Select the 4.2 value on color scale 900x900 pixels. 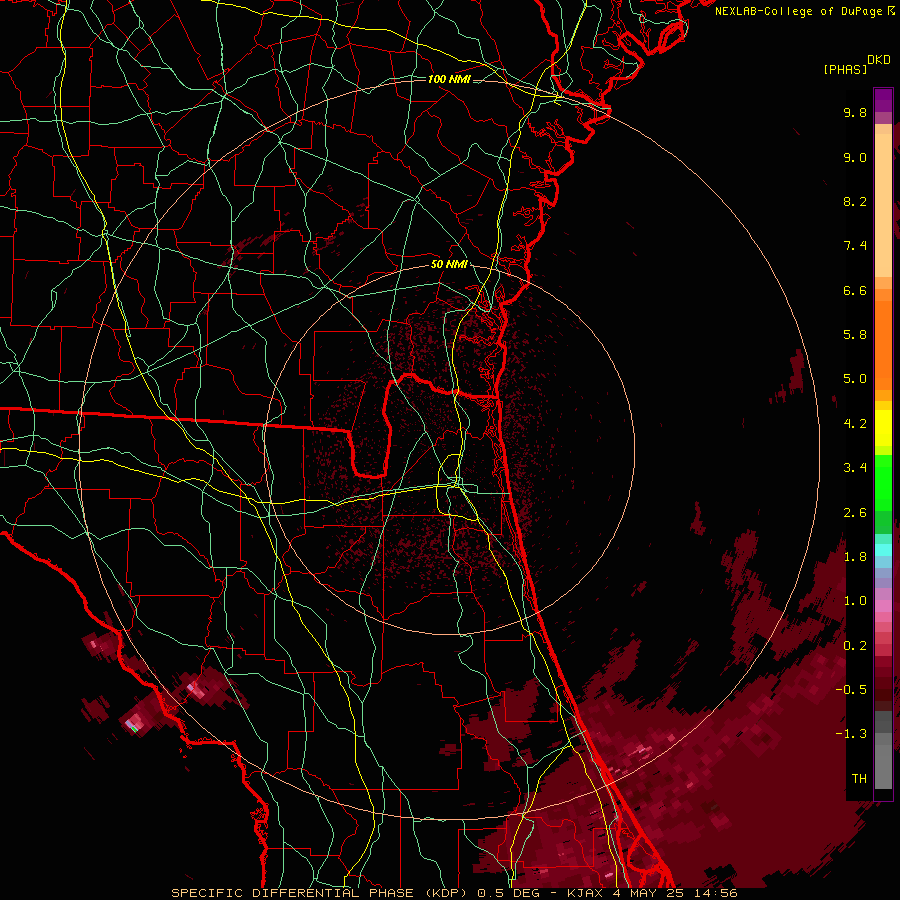click(855, 424)
